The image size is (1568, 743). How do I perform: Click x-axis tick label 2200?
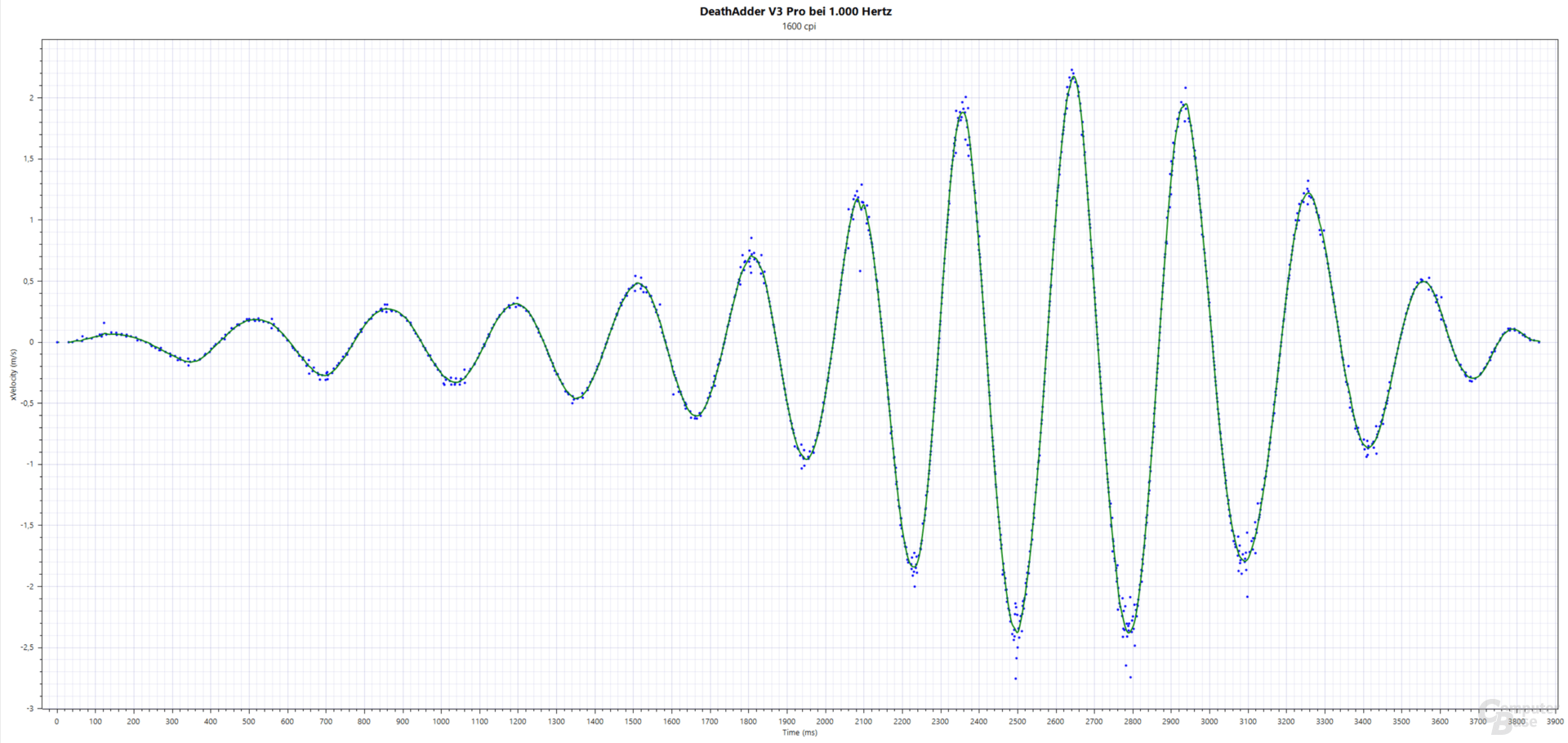pos(902,721)
